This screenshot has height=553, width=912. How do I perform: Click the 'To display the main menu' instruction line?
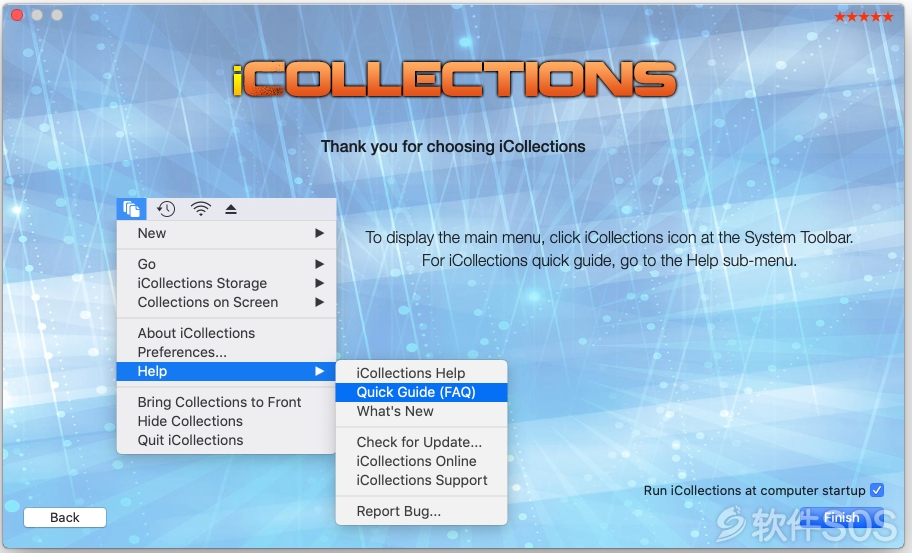point(609,238)
